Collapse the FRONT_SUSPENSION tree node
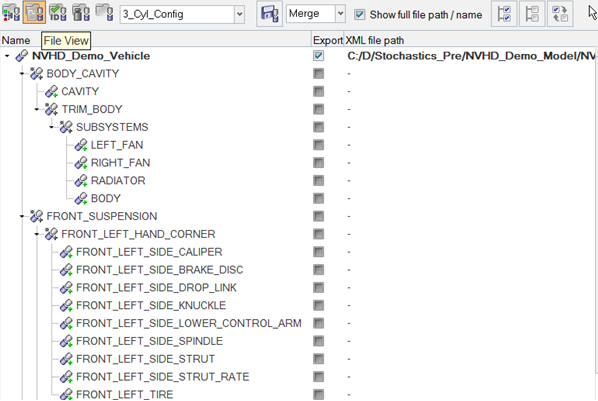This screenshot has width=598, height=401. (22, 216)
